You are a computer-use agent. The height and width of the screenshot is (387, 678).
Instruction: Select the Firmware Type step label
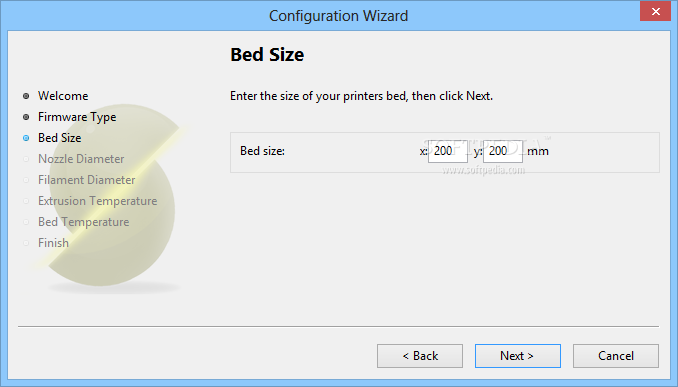pos(77,117)
